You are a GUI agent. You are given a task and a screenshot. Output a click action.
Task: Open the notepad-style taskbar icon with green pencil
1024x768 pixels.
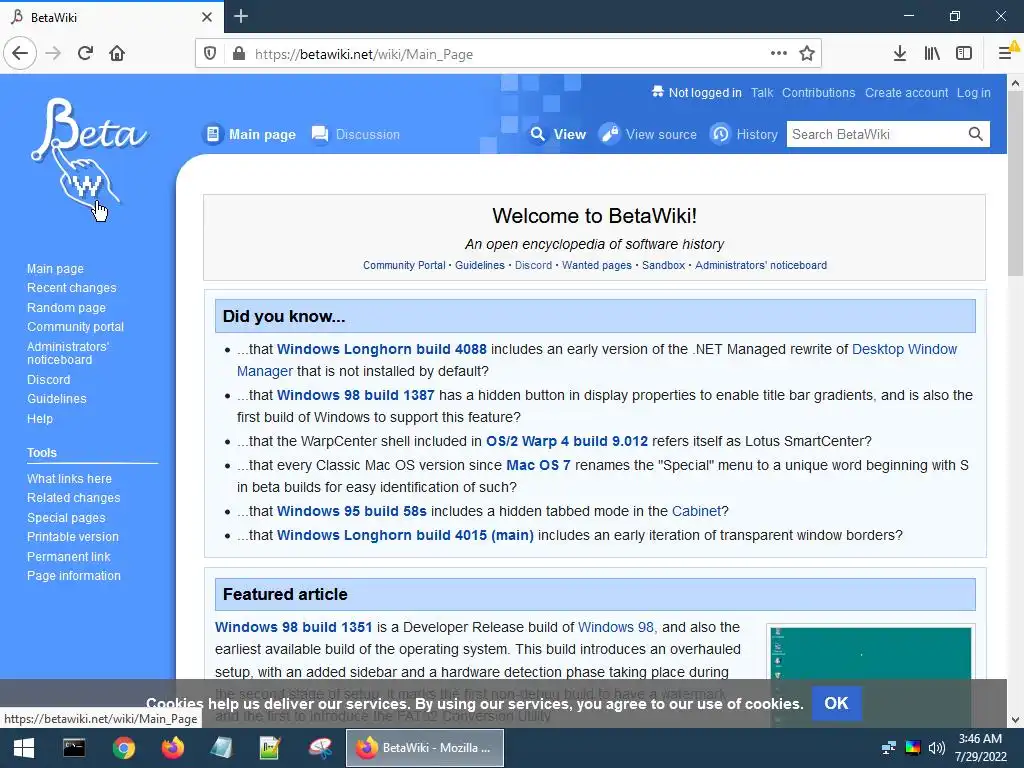click(x=270, y=748)
